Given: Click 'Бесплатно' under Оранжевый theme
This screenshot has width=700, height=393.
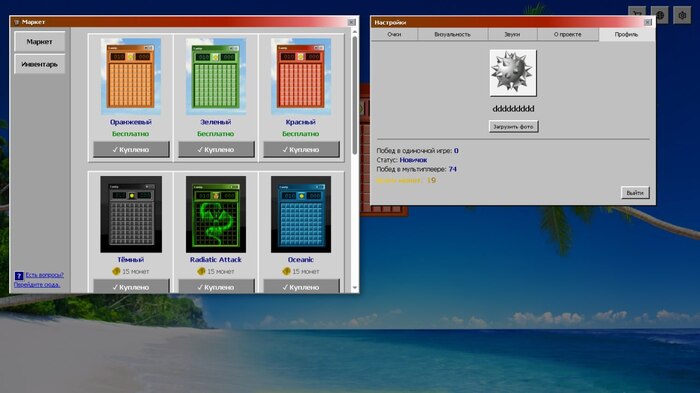Looking at the screenshot, I should (x=131, y=134).
